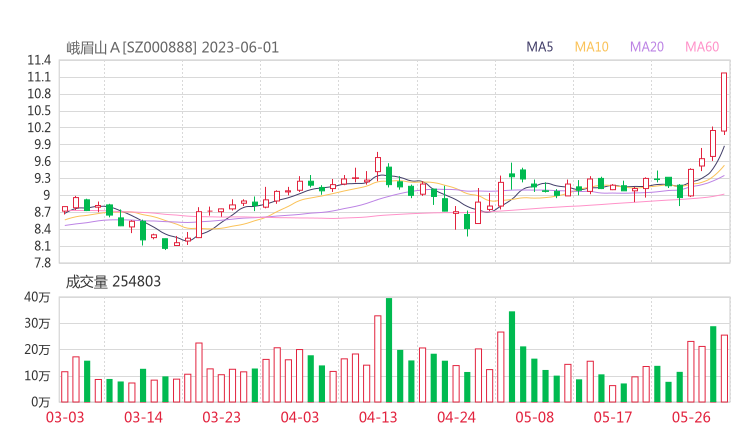Click the 04-13 date axis label
Viewport: 740px width, 440px height.
(378, 417)
